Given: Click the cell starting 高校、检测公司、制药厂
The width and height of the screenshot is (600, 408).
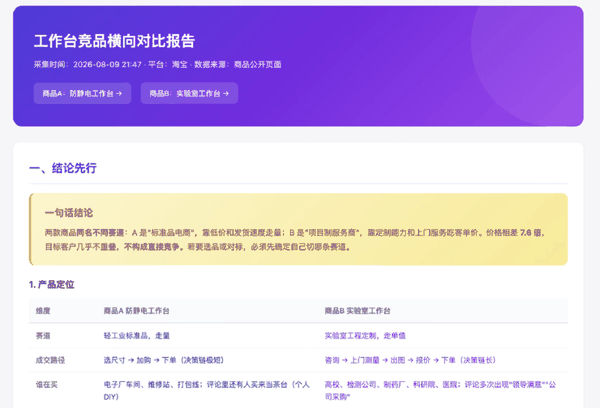Looking at the screenshot, I should click(x=440, y=391).
